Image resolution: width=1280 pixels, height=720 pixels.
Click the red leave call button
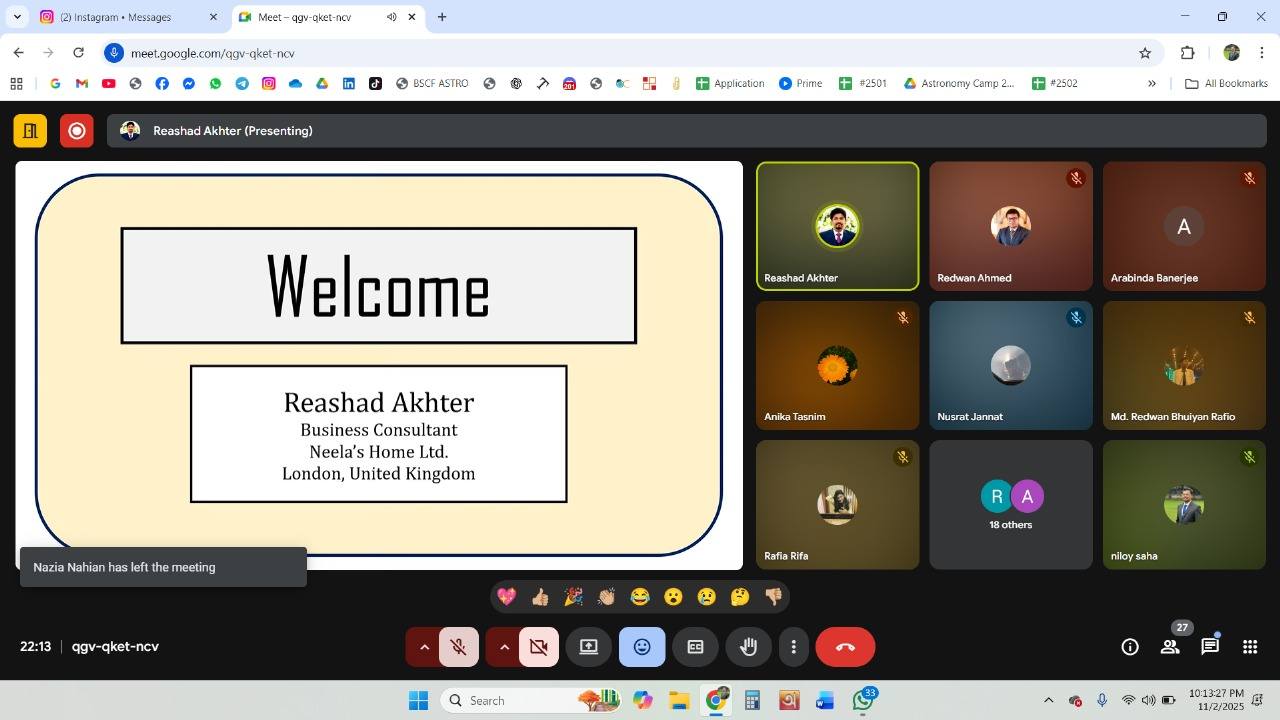845,647
